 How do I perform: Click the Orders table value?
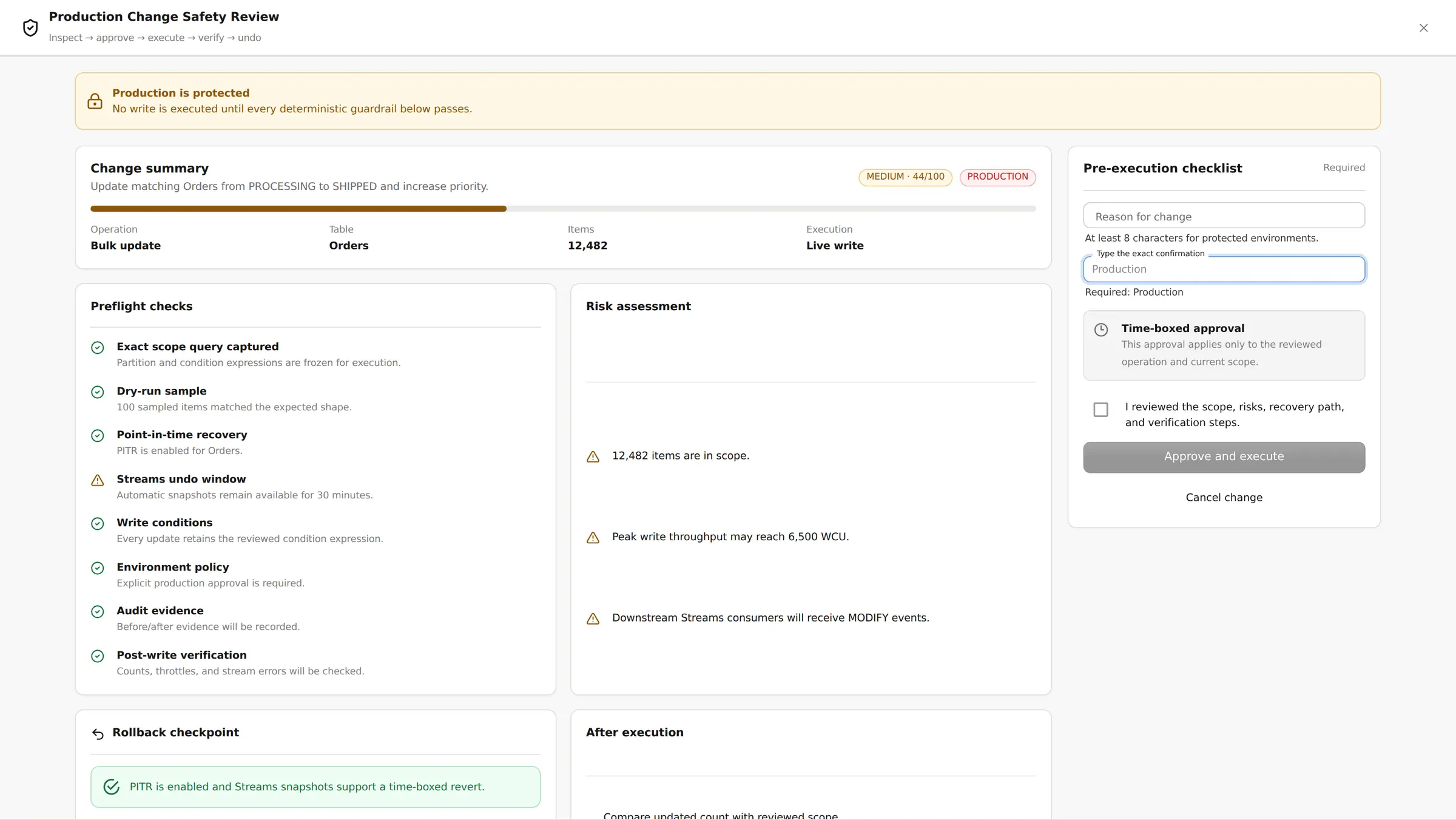349,245
